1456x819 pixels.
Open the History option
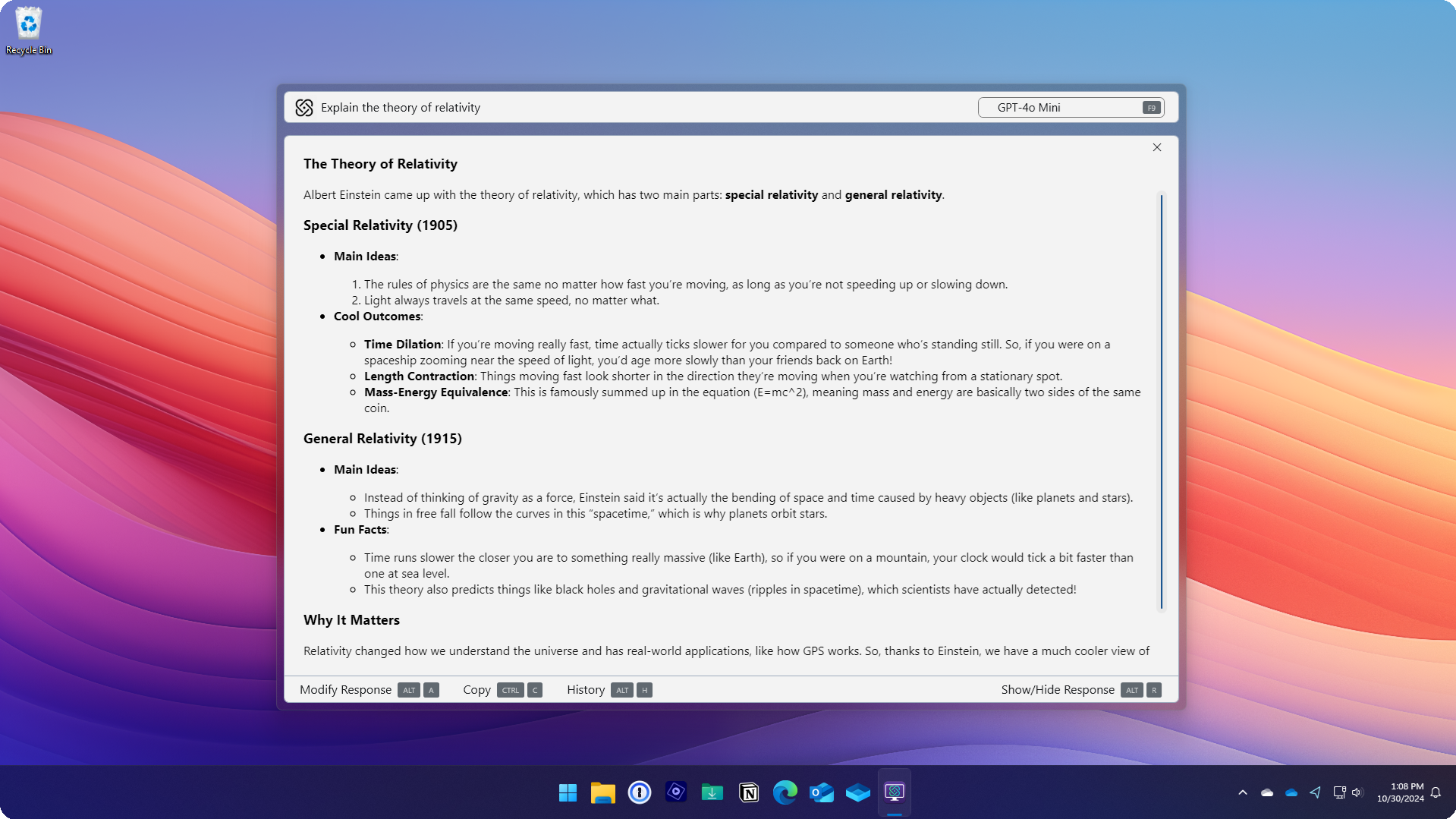coord(586,690)
